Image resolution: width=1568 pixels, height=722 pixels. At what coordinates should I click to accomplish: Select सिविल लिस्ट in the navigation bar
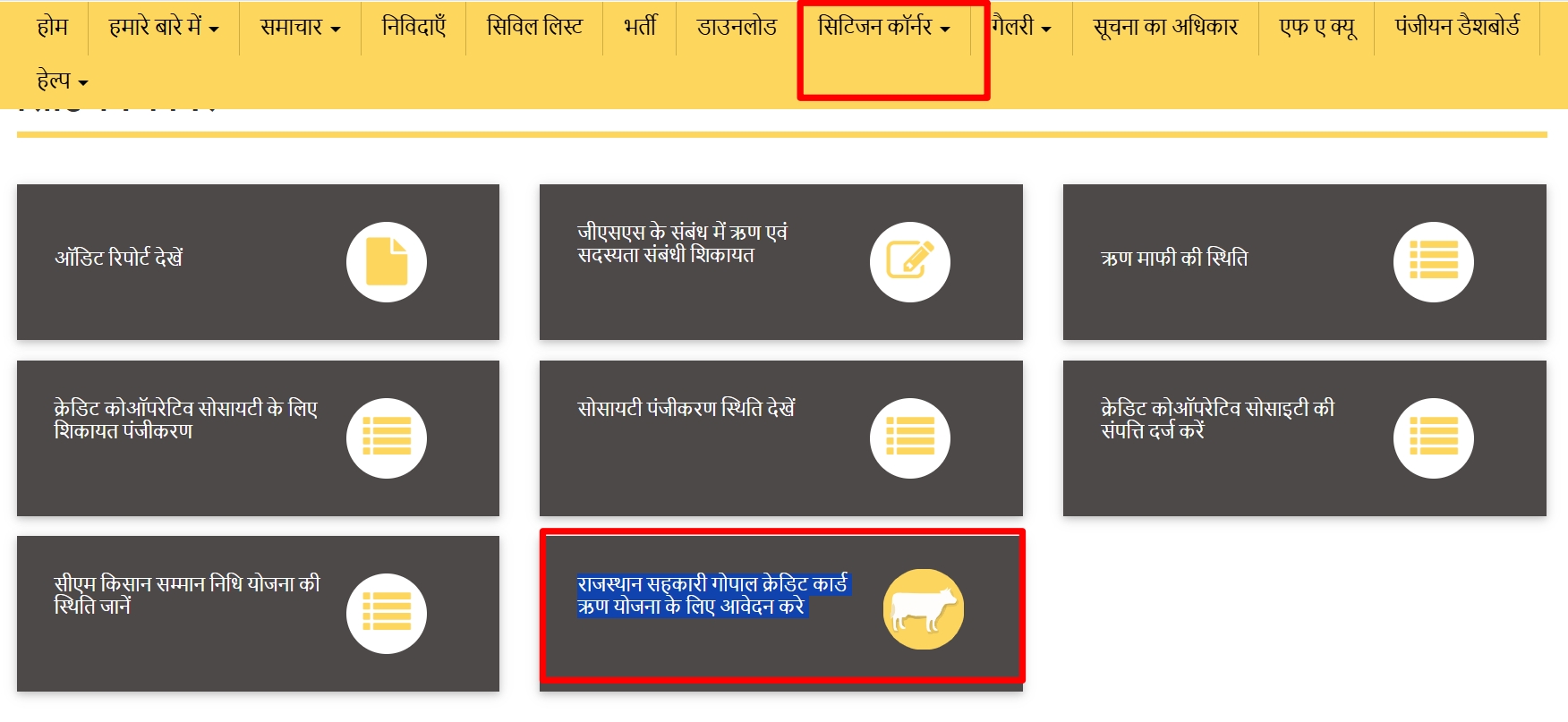click(x=534, y=28)
